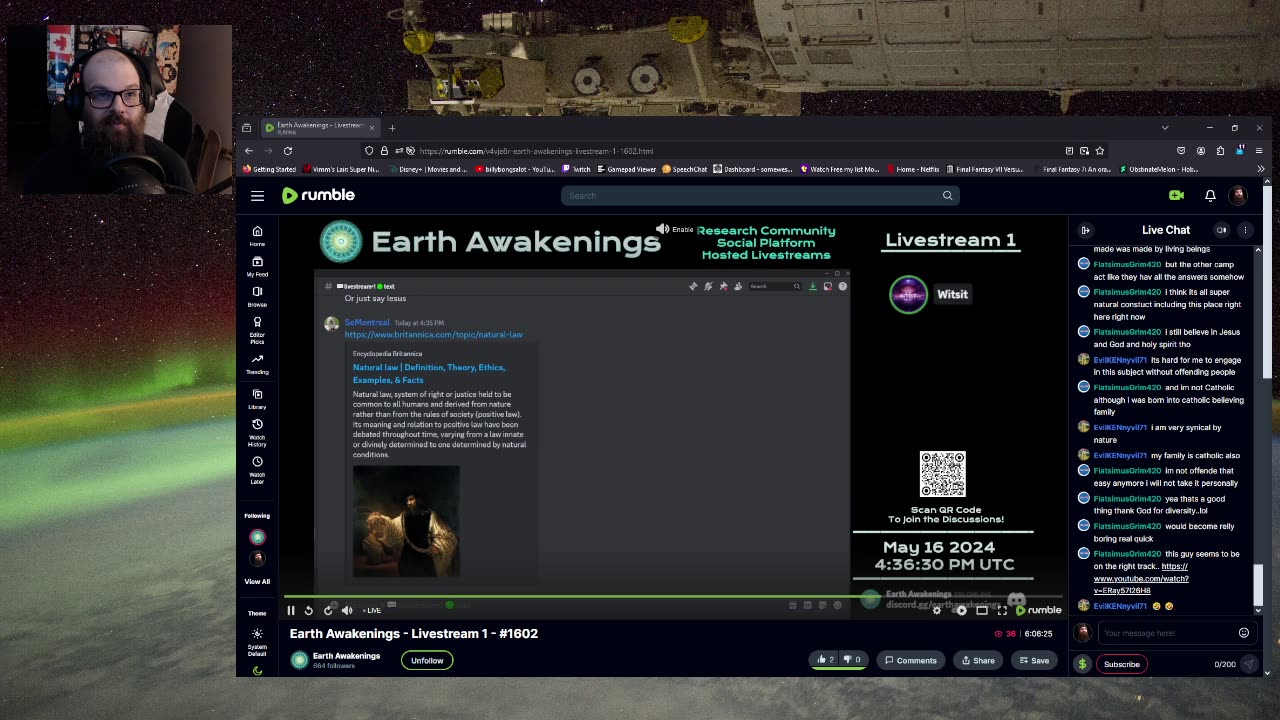Image resolution: width=1280 pixels, height=720 pixels.
Task: Open the notifications bell
Action: click(1210, 195)
